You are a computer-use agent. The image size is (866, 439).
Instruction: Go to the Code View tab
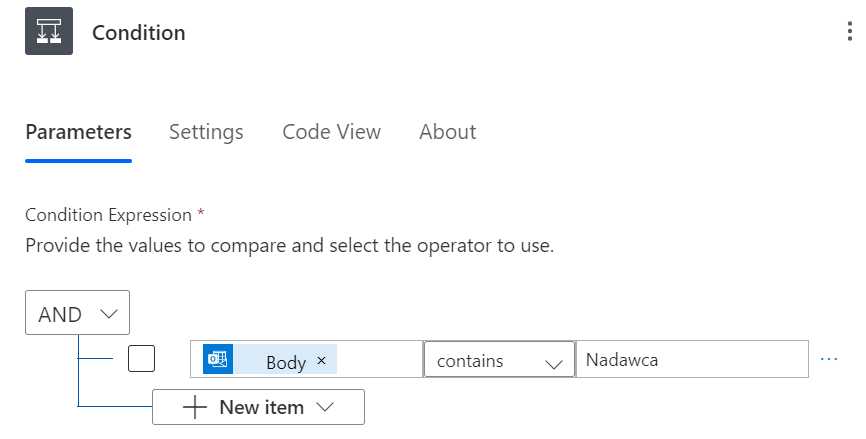point(331,132)
